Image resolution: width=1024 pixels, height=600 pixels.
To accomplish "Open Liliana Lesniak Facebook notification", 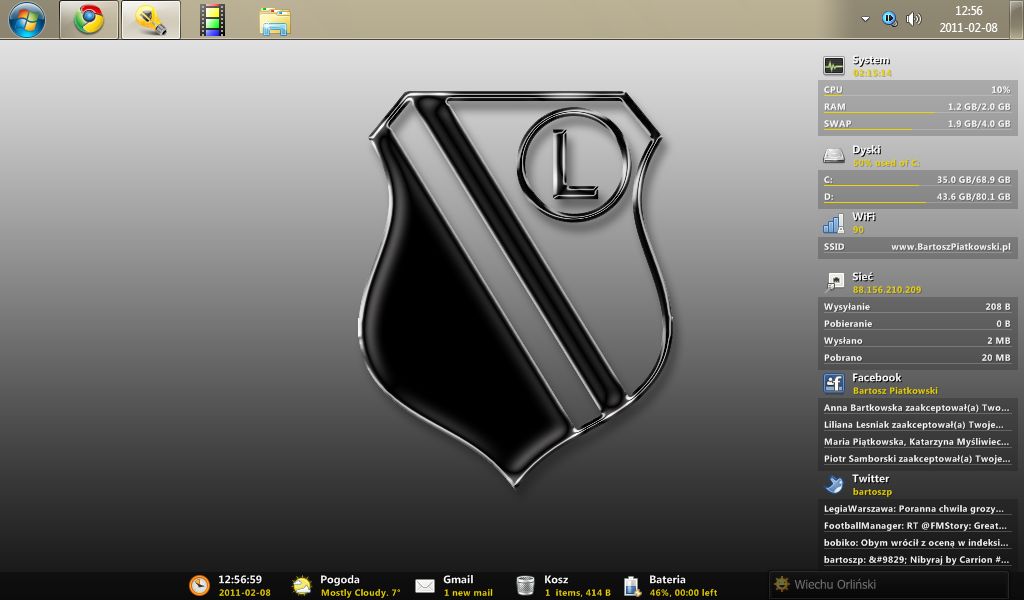I will 917,424.
